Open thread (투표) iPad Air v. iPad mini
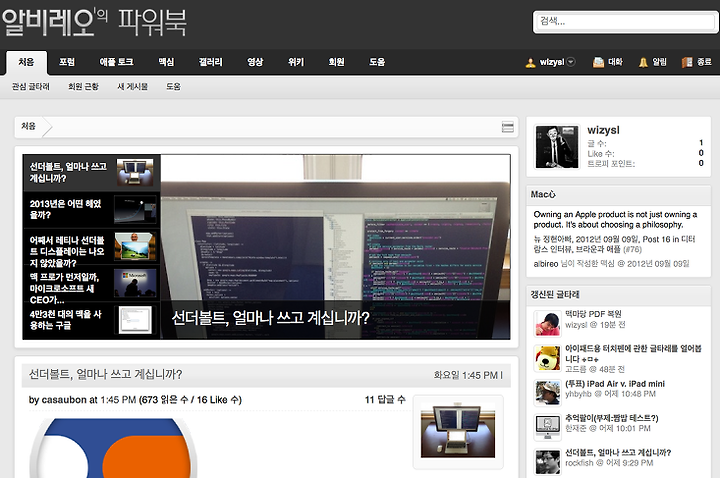This screenshot has height=478, width=720. coord(615,384)
